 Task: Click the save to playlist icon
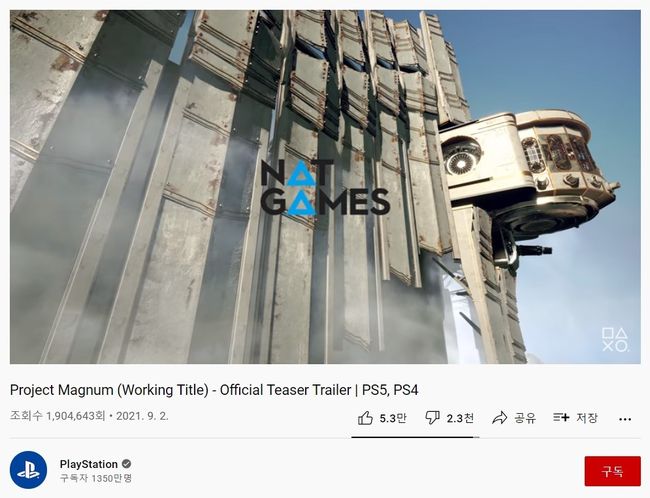[561, 417]
